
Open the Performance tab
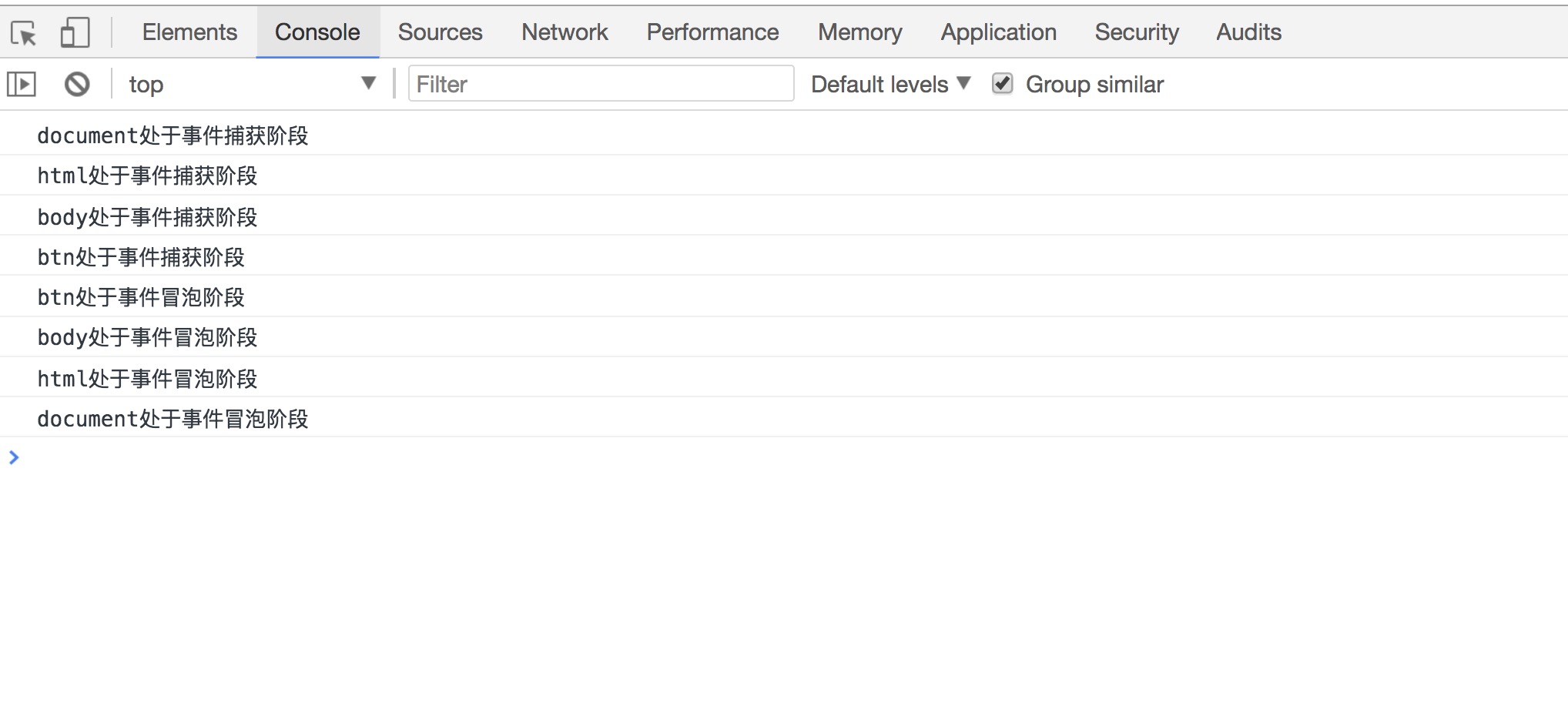[712, 32]
